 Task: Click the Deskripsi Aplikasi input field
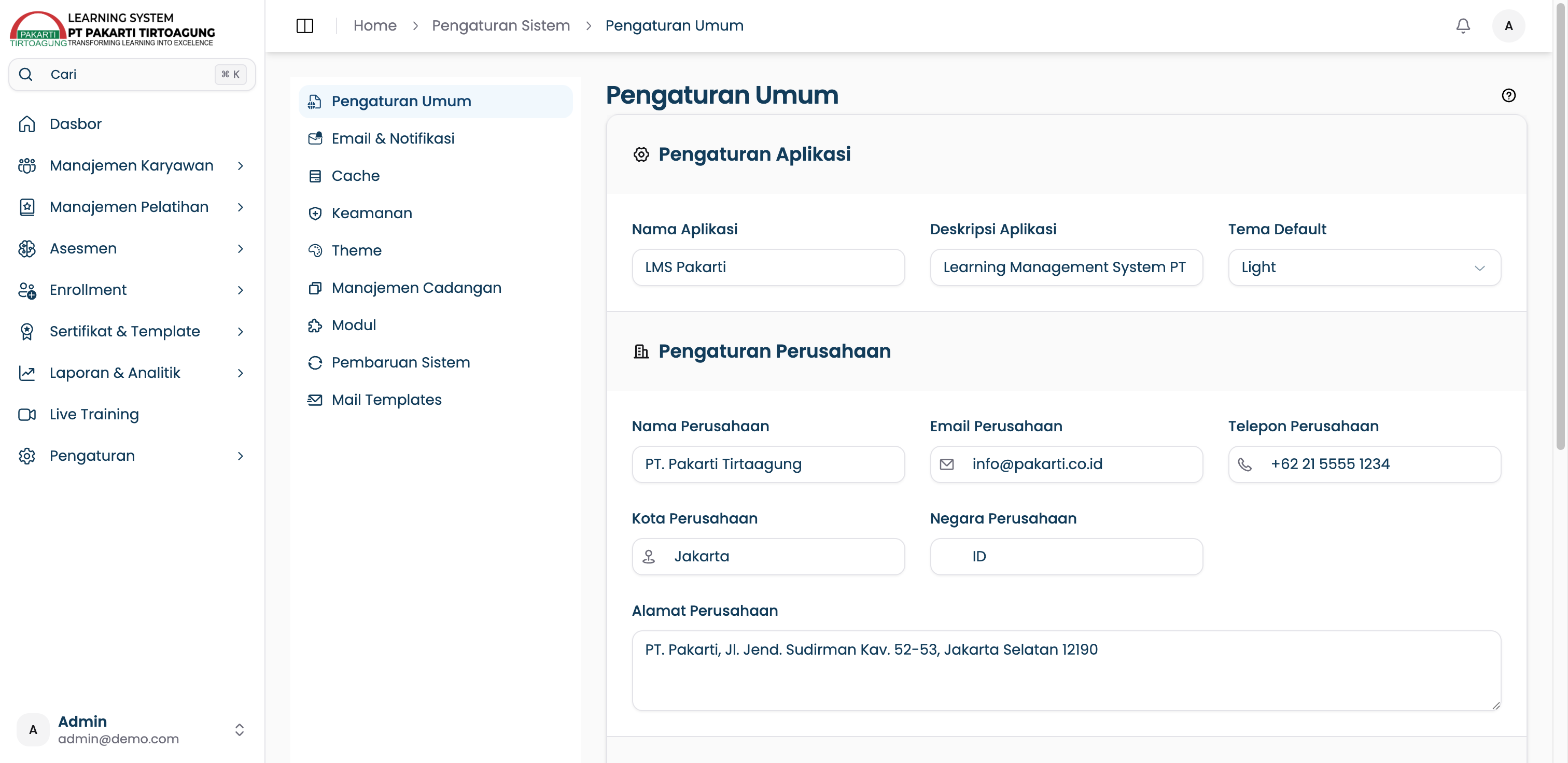point(1066,267)
